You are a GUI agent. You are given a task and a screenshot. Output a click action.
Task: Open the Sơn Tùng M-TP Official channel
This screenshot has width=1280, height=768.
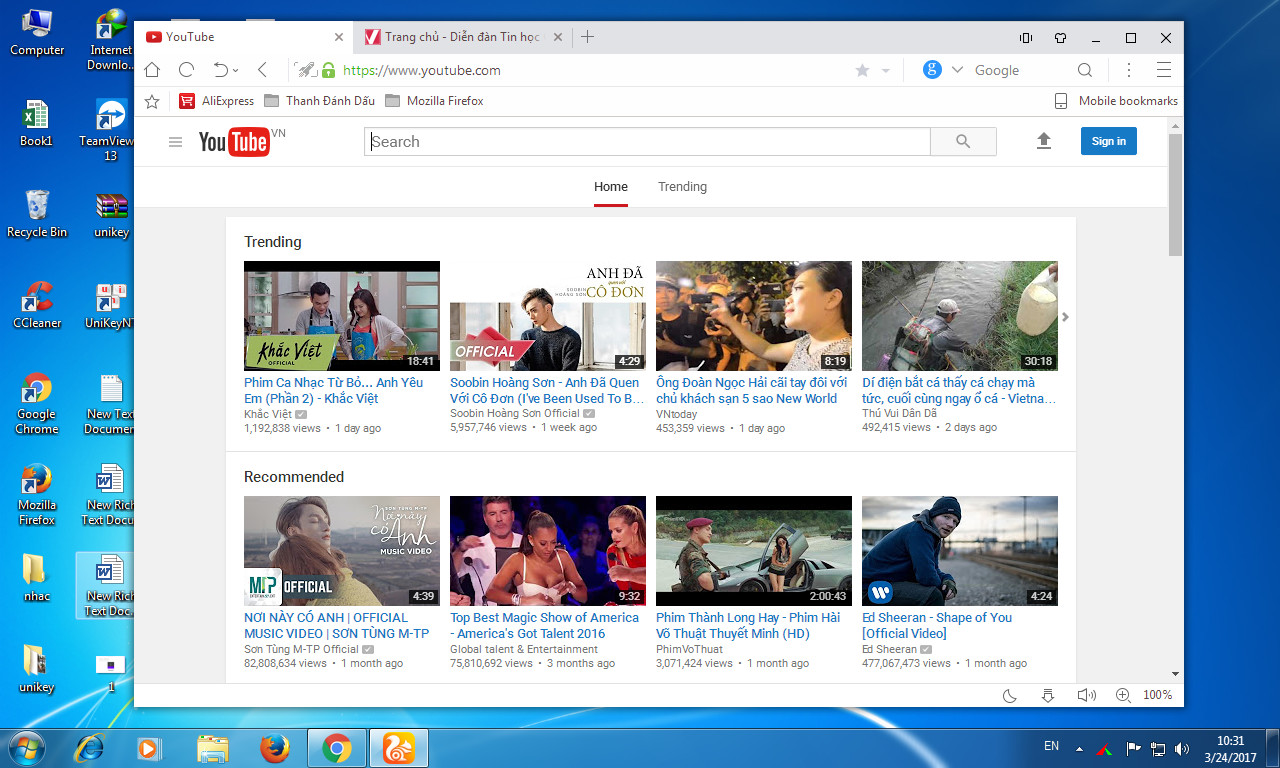point(301,649)
